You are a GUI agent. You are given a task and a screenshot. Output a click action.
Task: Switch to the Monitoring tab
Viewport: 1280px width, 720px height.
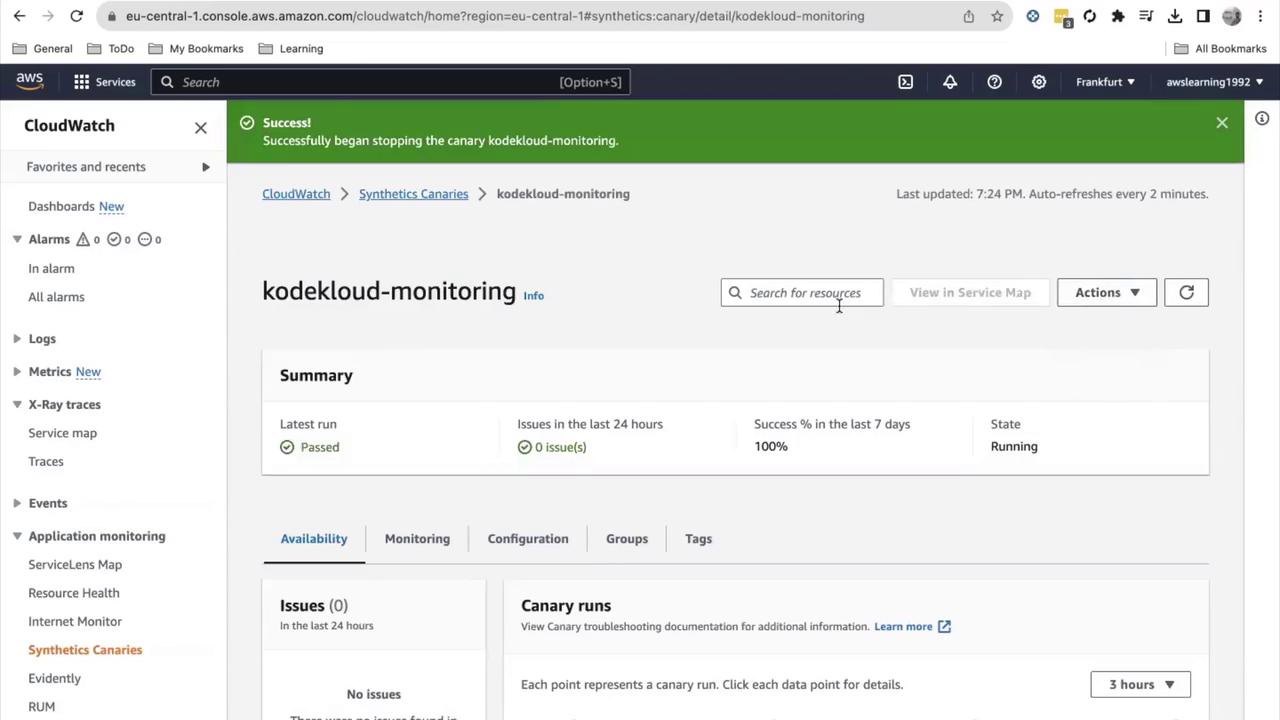pos(417,539)
